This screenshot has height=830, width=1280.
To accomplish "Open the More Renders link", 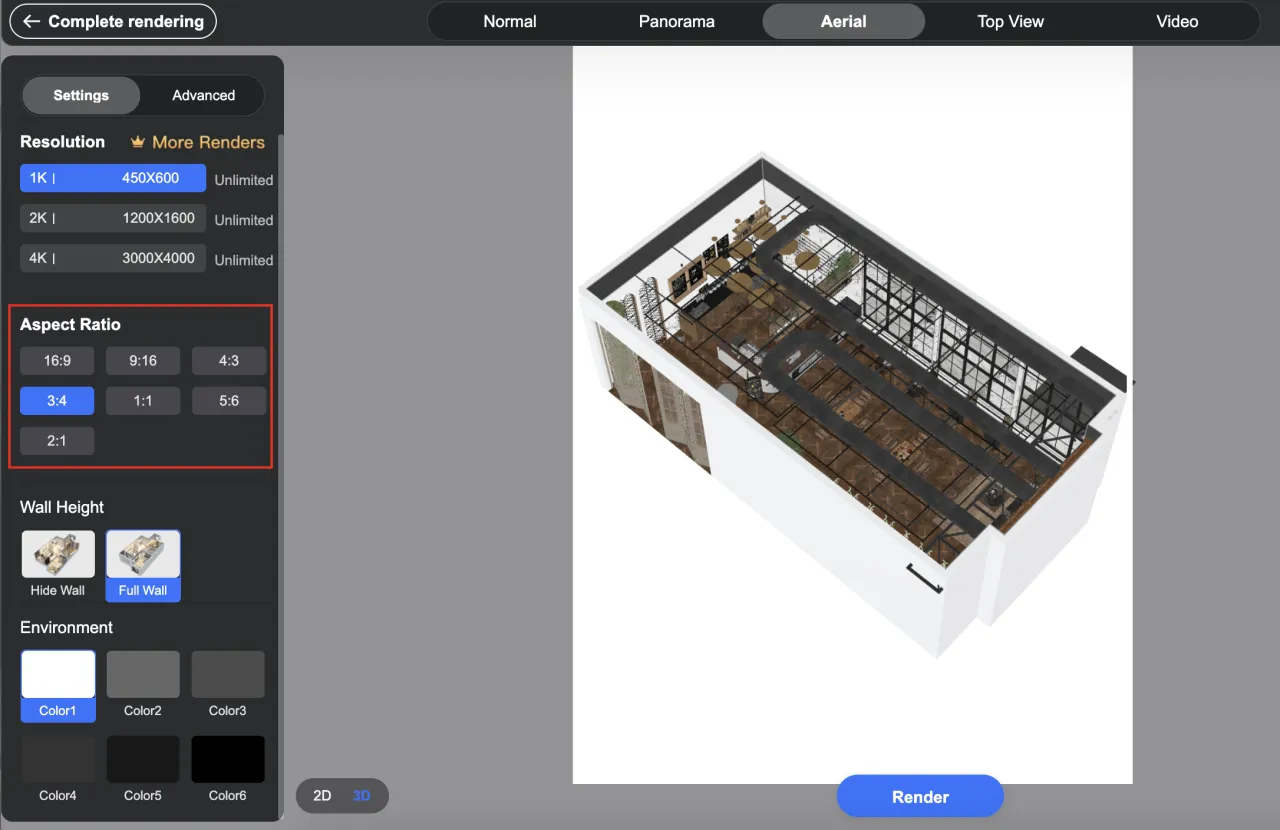I will 208,143.
